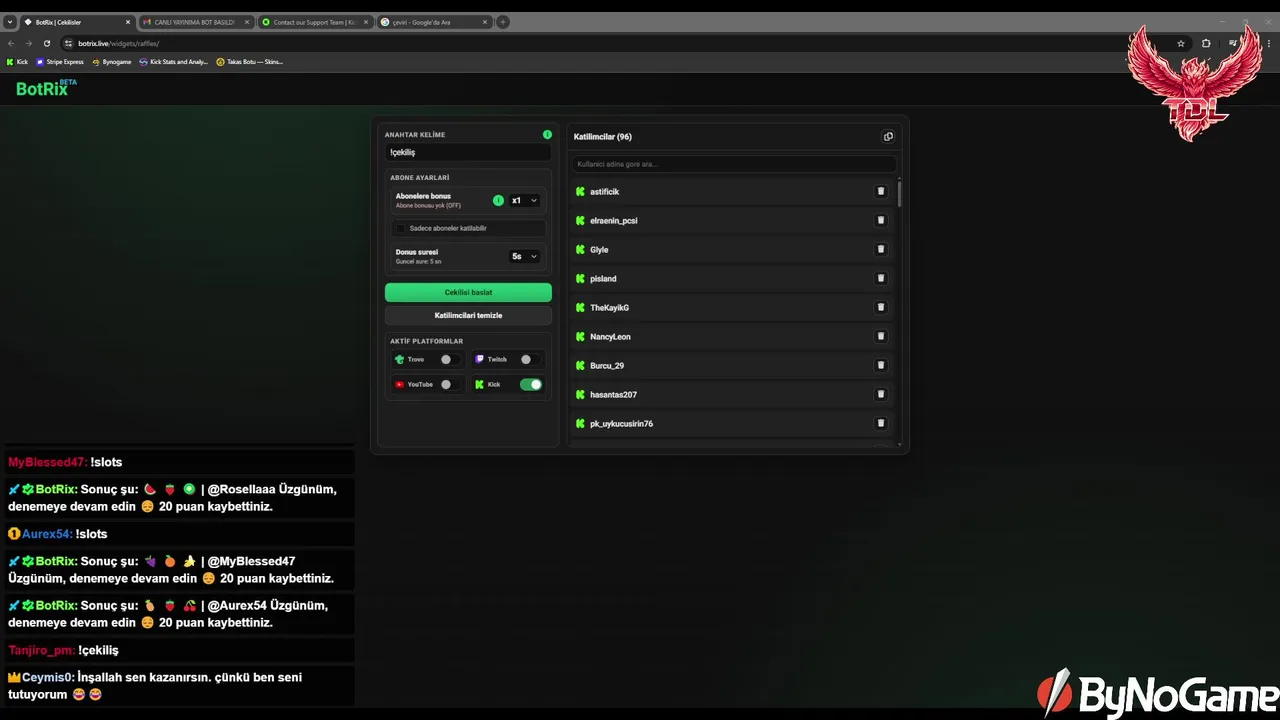This screenshot has height=720, width=1280.
Task: Click MyBlessed47 username in chat overlay
Action: 46,462
